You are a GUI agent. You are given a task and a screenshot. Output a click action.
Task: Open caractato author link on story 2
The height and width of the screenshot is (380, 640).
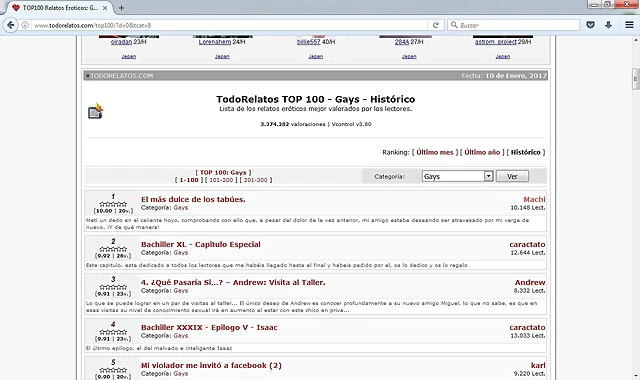point(527,244)
